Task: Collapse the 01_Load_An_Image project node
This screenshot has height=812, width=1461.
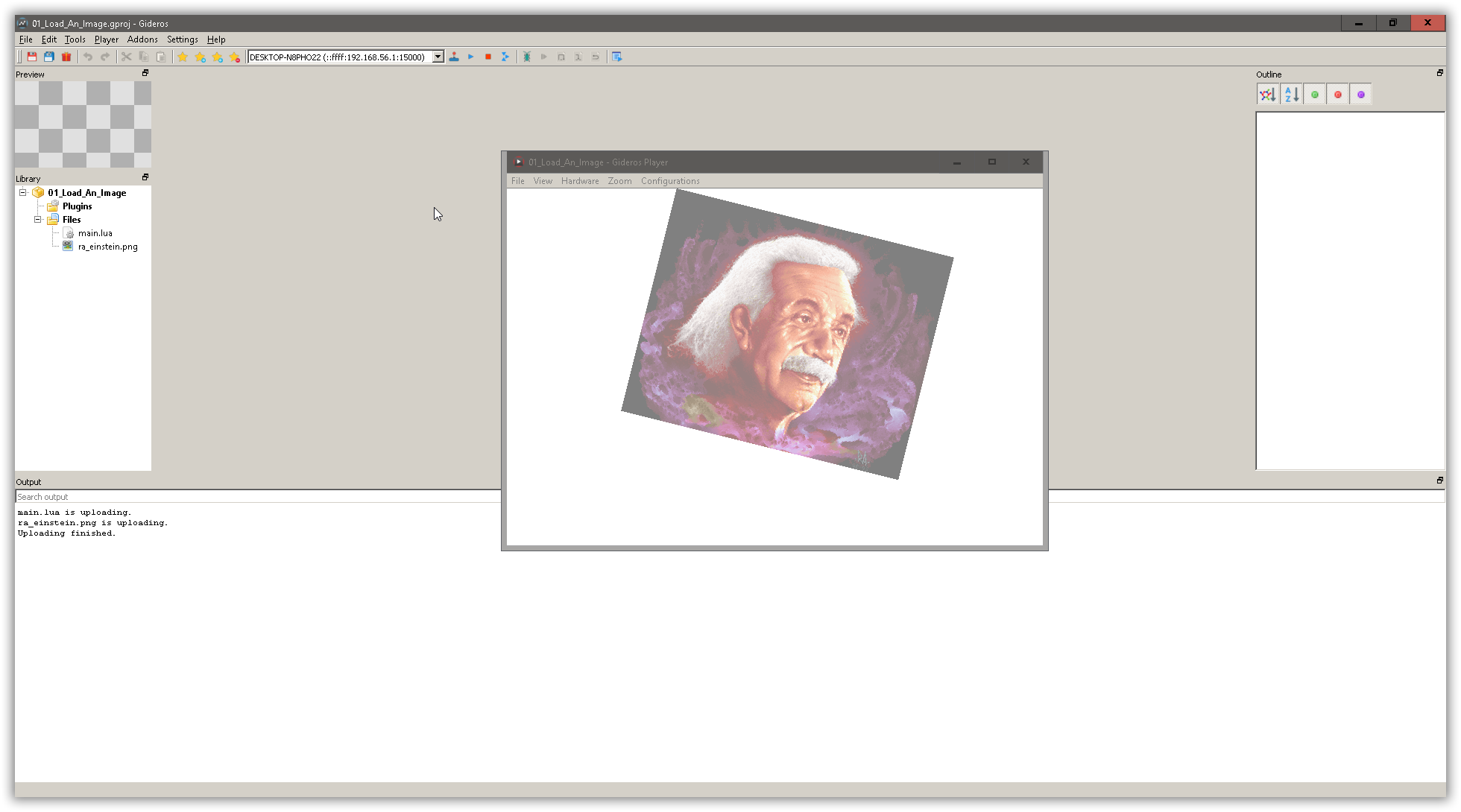Action: [x=23, y=192]
